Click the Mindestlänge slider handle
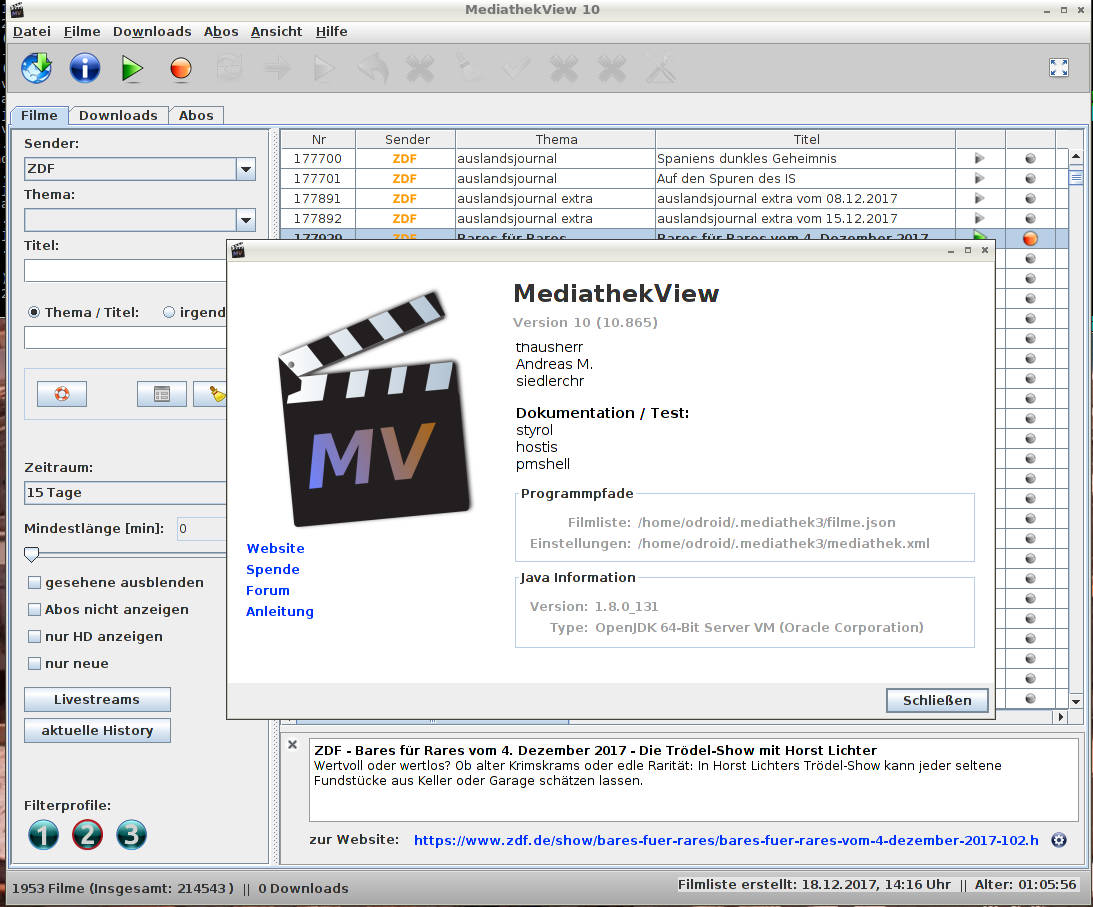Screen dimensions: 1093x907 32,554
